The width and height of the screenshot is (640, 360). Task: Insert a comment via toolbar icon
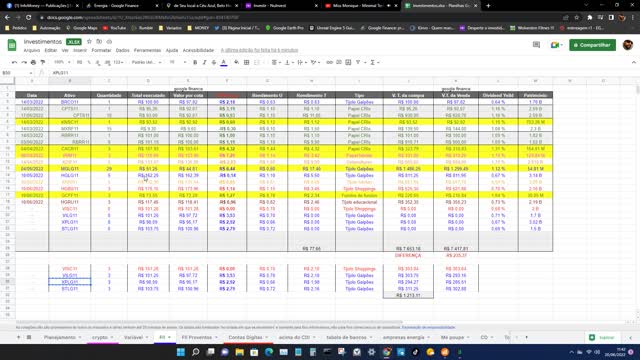pyautogui.click(x=339, y=62)
